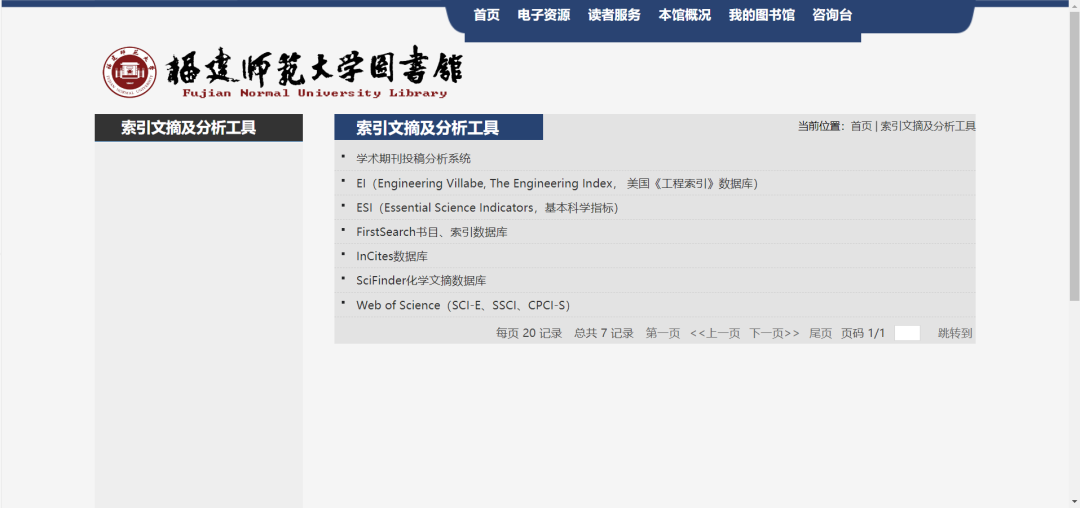This screenshot has height=508, width=1080.
Task: Open the 电子资源 menu
Action: (543, 15)
